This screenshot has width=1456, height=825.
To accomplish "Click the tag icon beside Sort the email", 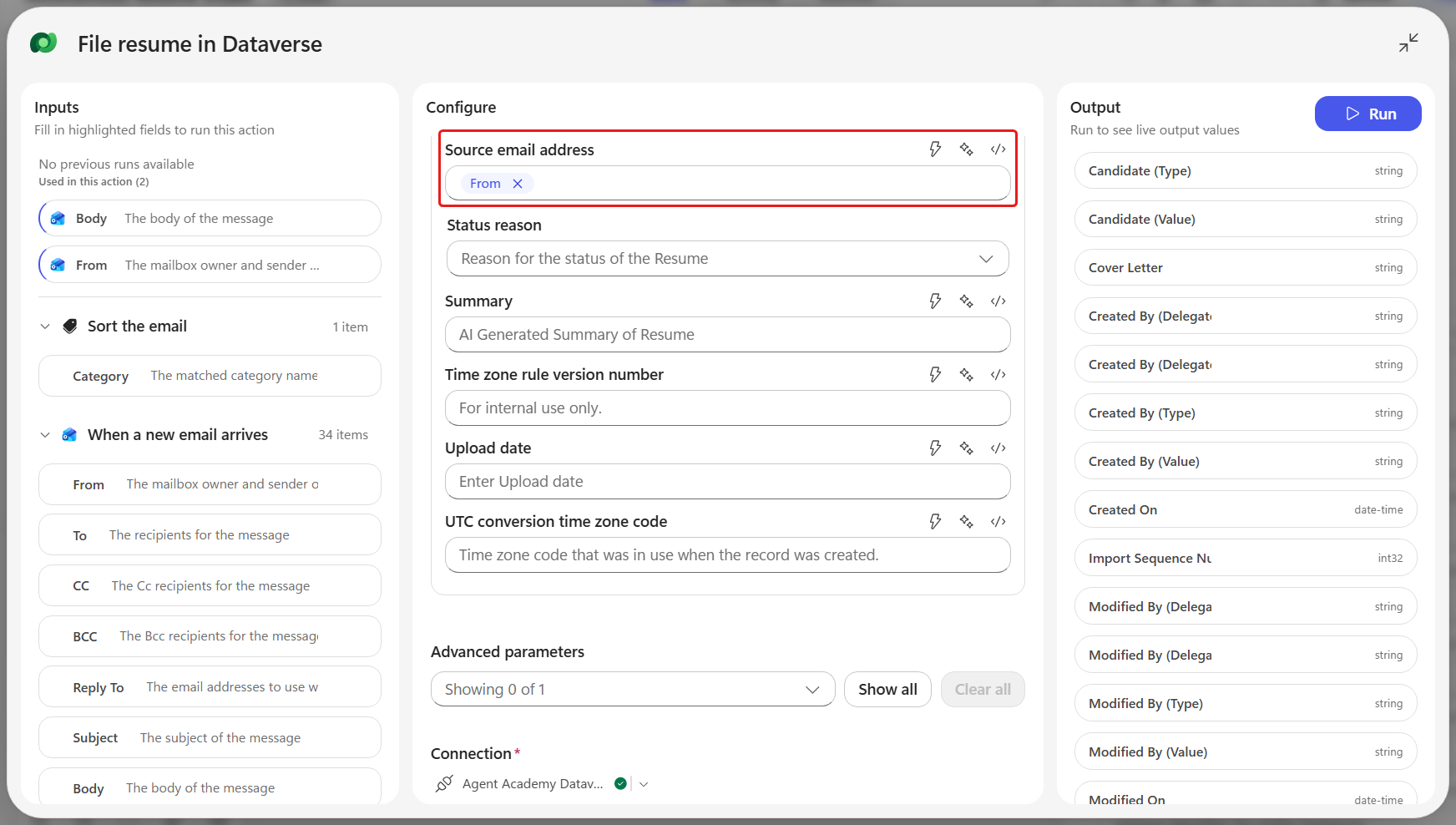I will [x=70, y=326].
